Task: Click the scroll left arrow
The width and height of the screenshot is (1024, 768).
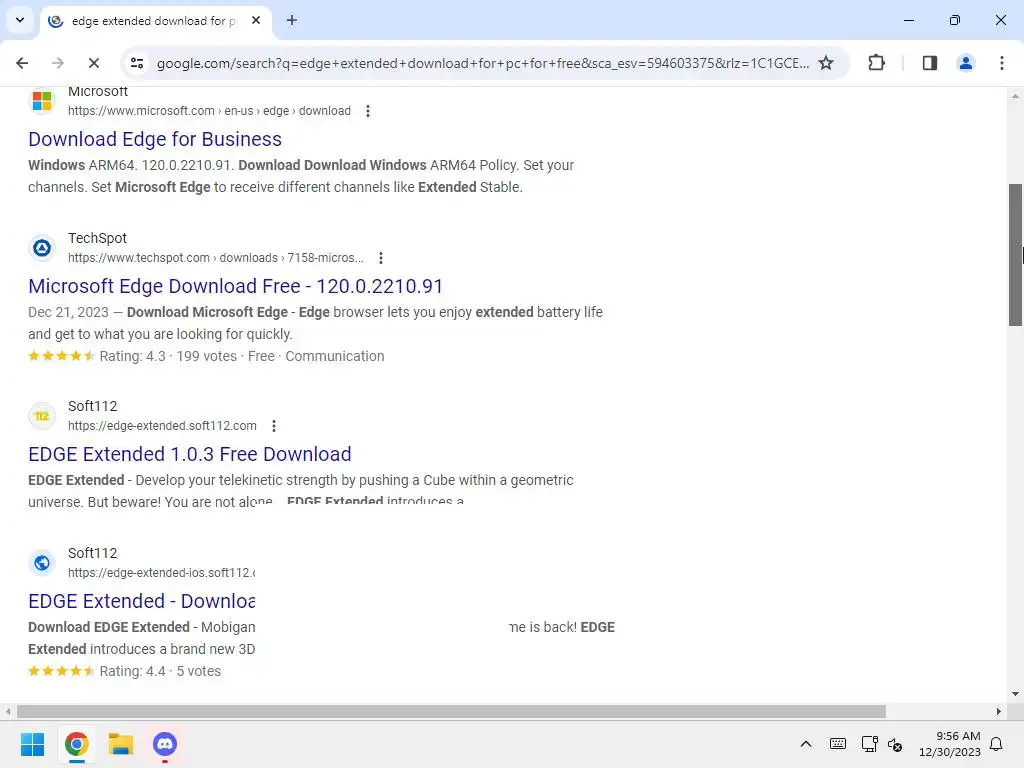Action: coord(8,711)
